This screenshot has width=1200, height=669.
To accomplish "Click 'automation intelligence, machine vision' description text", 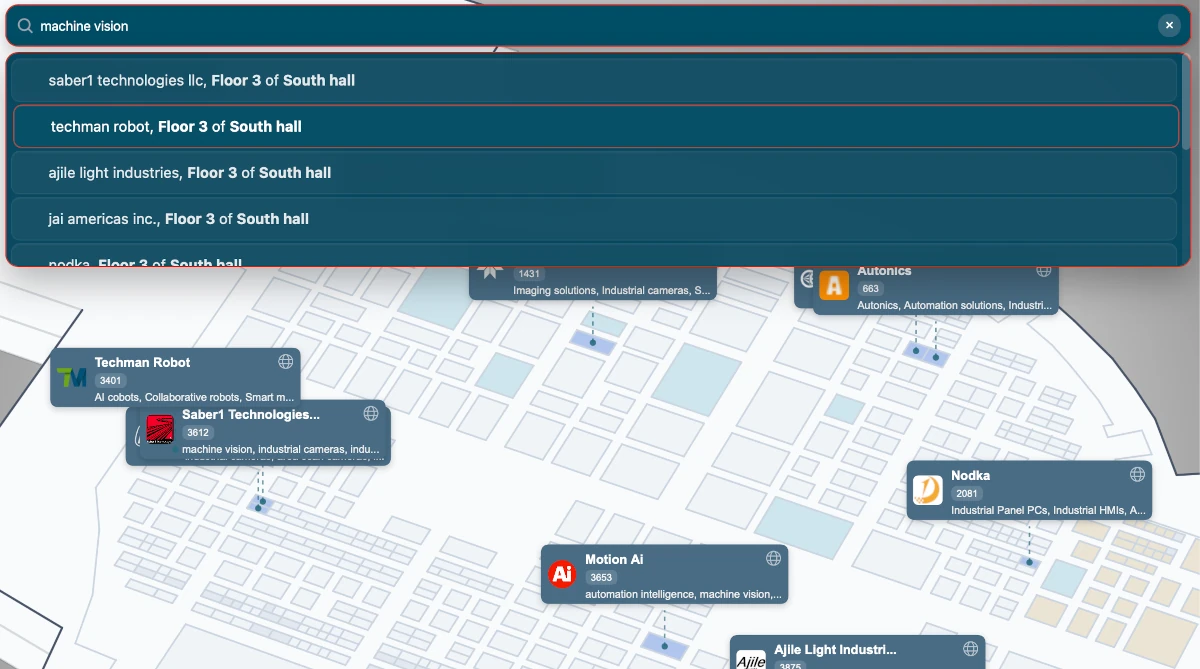I will [x=684, y=594].
